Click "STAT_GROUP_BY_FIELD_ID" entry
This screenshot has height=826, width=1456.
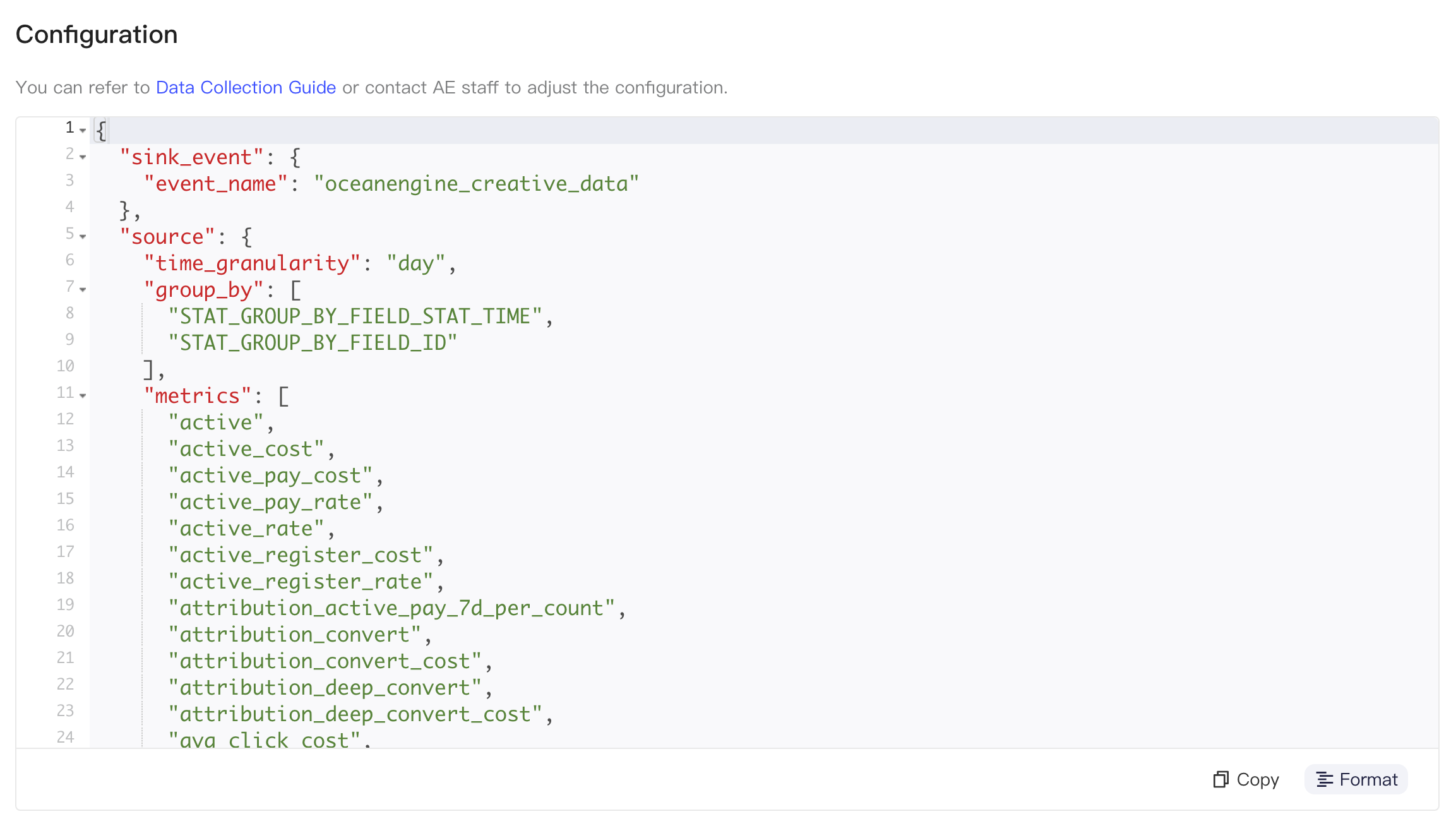[x=313, y=343]
